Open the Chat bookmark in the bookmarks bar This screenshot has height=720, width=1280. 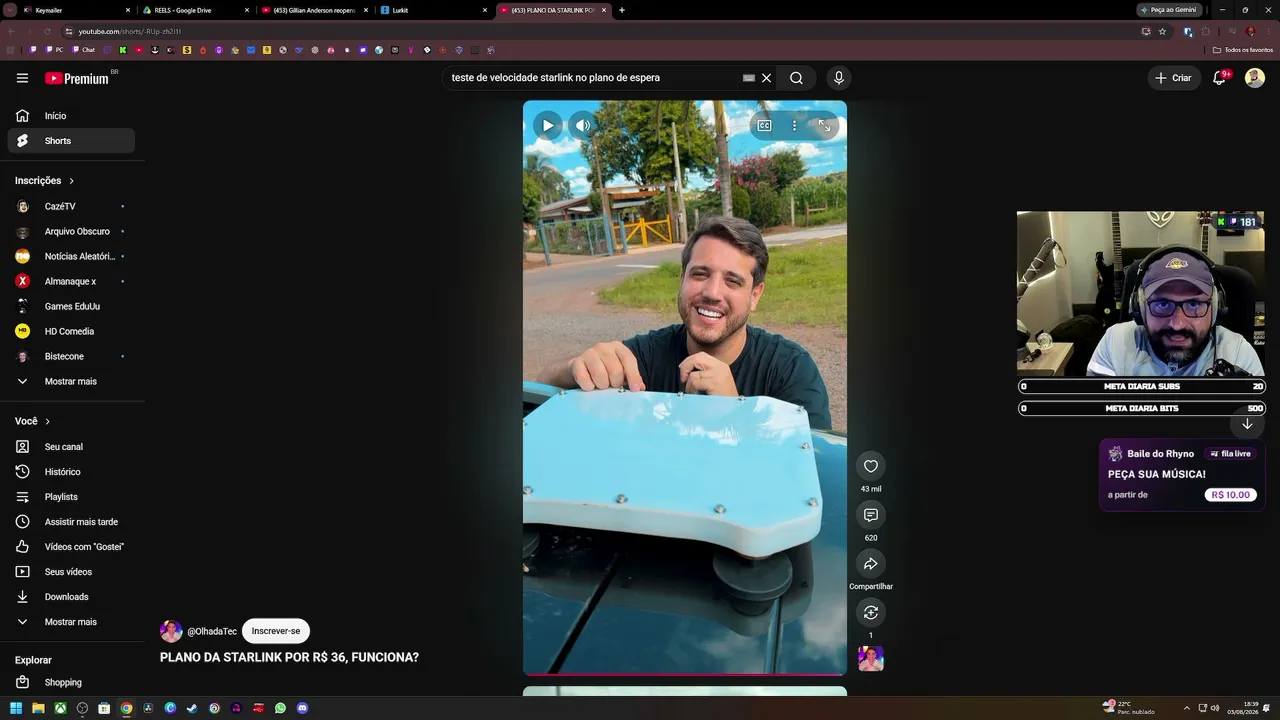[83, 50]
